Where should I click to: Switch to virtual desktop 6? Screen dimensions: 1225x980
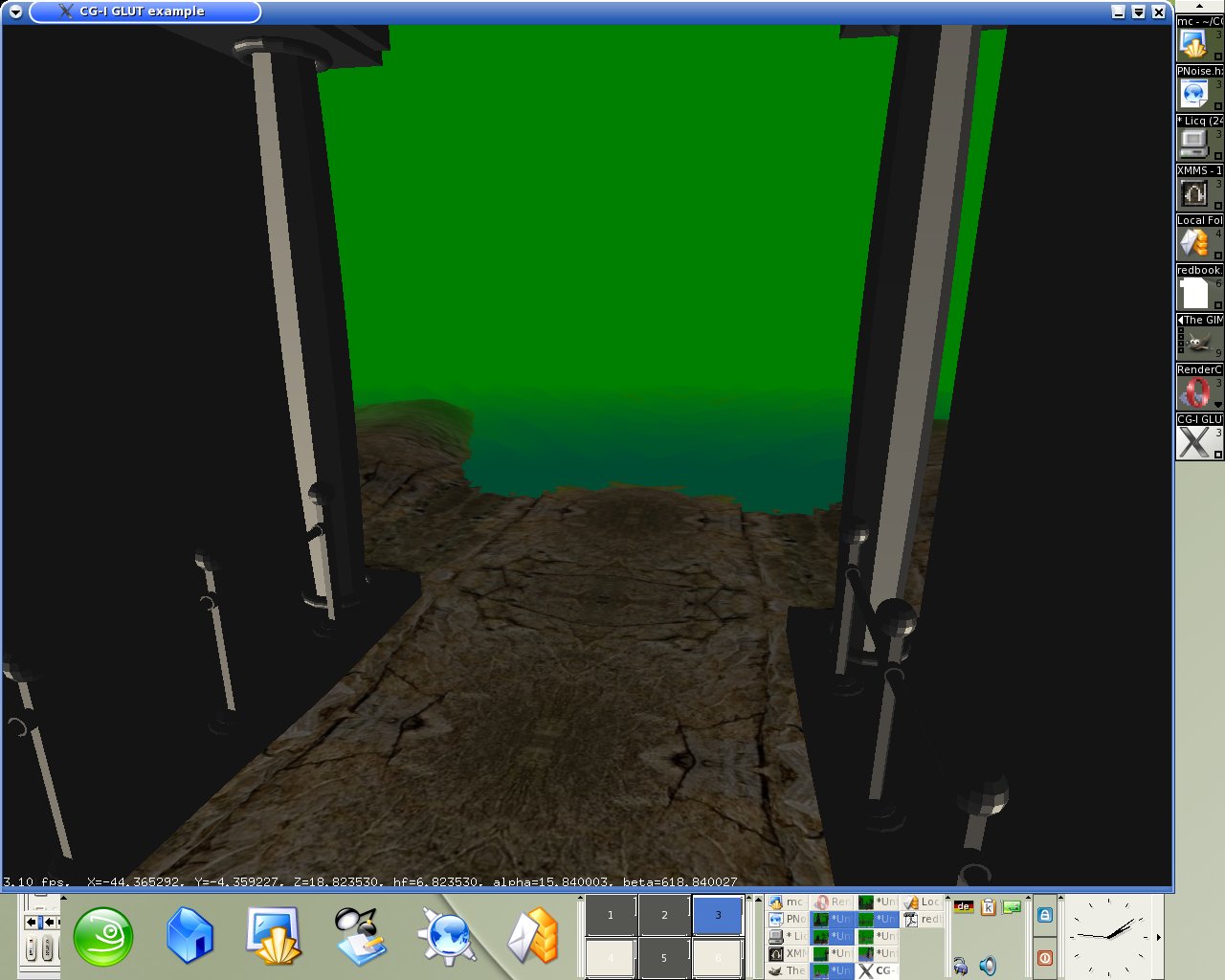tap(718, 958)
